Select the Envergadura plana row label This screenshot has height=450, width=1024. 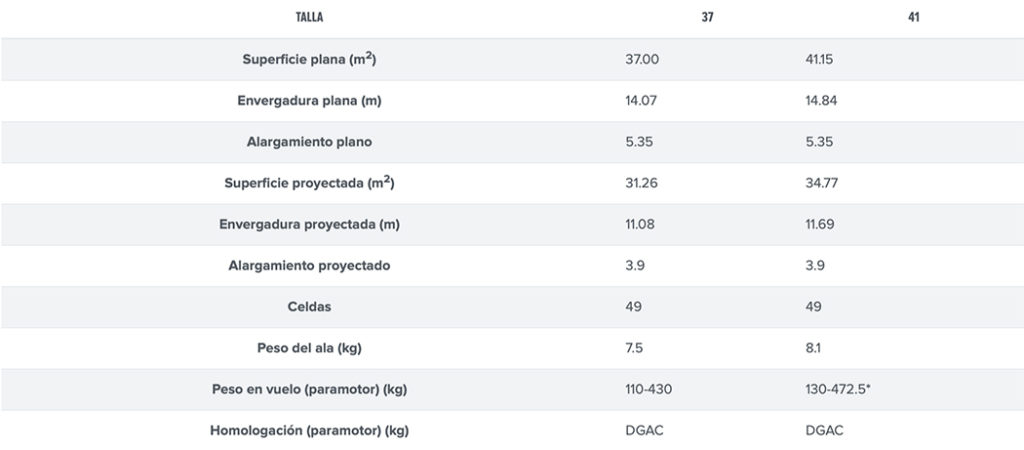309,101
